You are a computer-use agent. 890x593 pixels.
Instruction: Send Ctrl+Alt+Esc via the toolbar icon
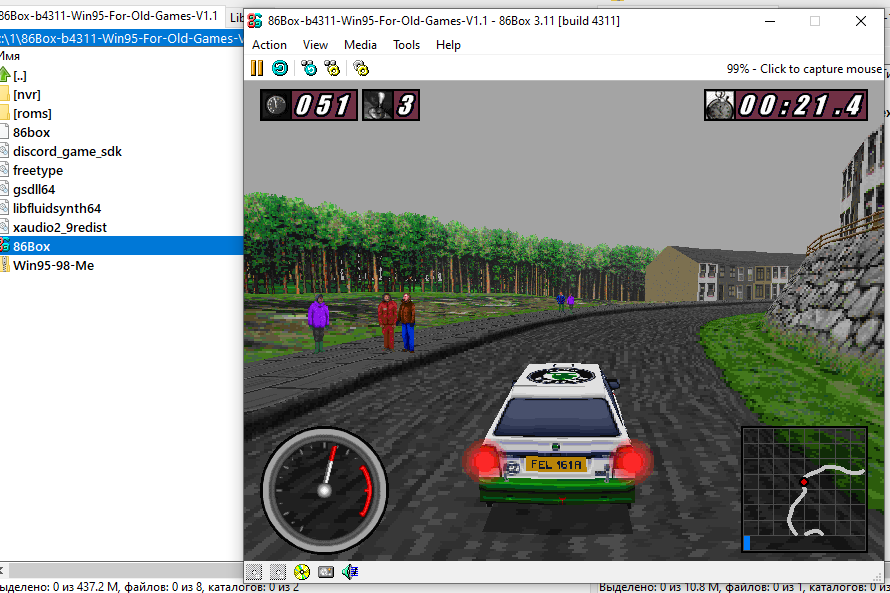point(332,69)
